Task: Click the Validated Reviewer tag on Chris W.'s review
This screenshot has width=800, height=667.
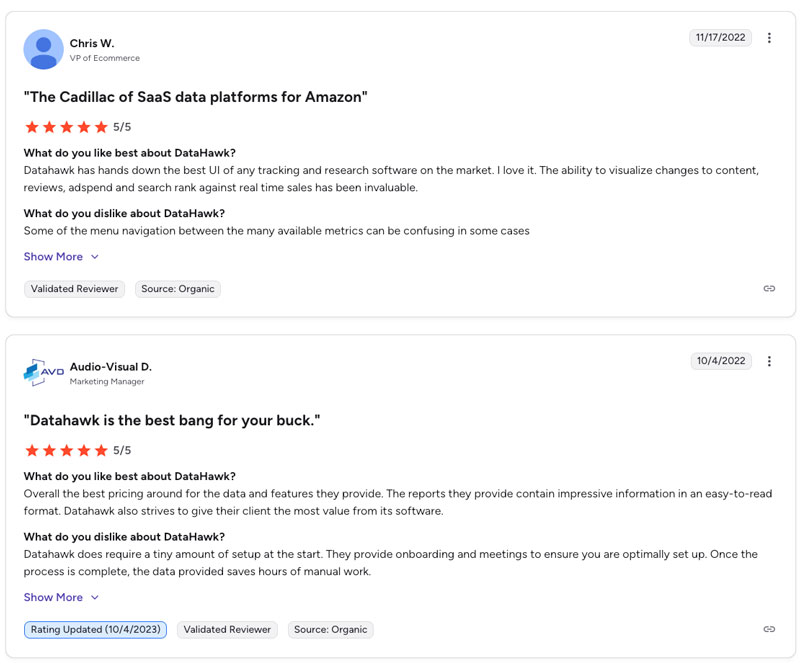Action: (75, 289)
